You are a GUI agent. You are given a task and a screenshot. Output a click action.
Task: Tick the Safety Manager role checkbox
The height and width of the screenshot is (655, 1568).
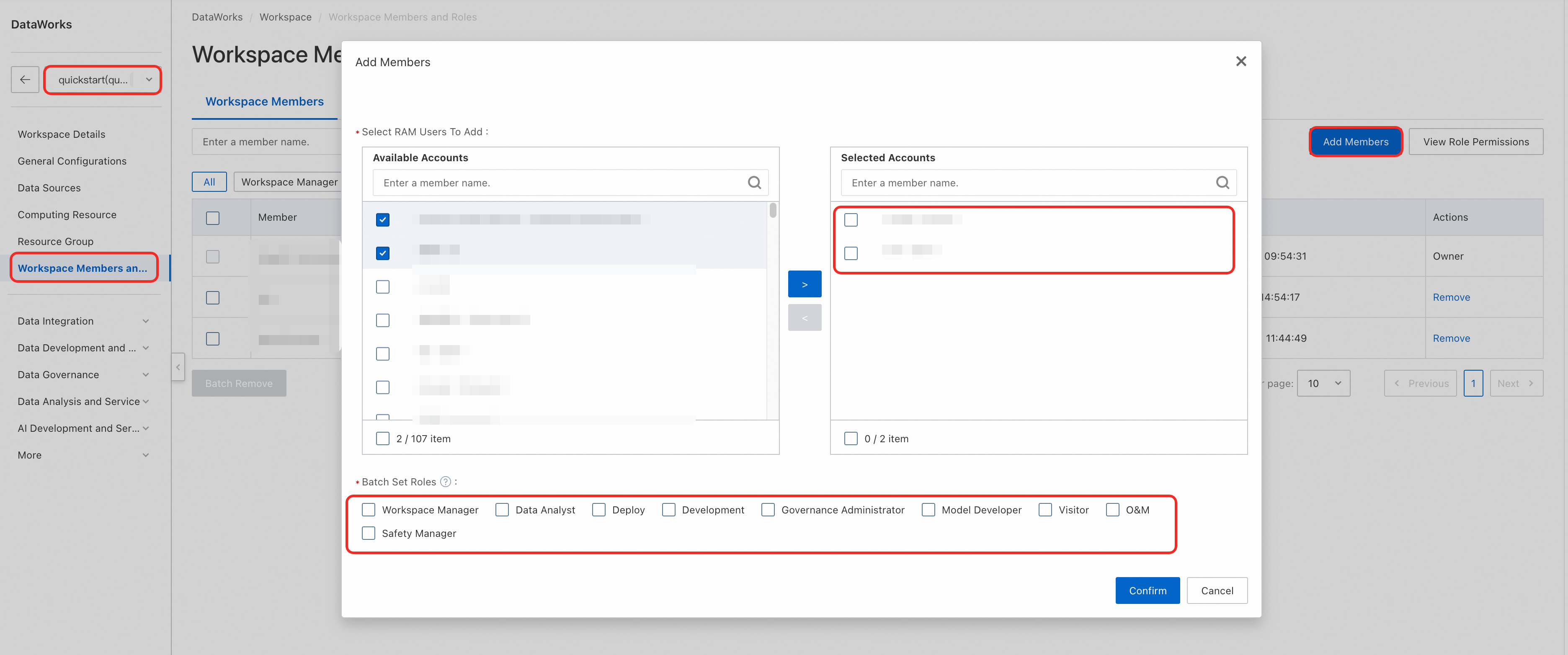pyautogui.click(x=369, y=533)
